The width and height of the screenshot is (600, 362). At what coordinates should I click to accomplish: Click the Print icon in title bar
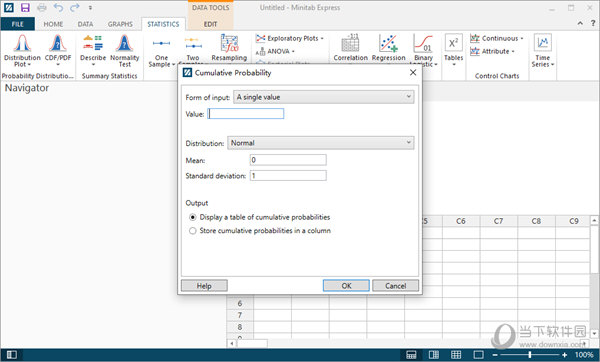pyautogui.click(x=42, y=7)
